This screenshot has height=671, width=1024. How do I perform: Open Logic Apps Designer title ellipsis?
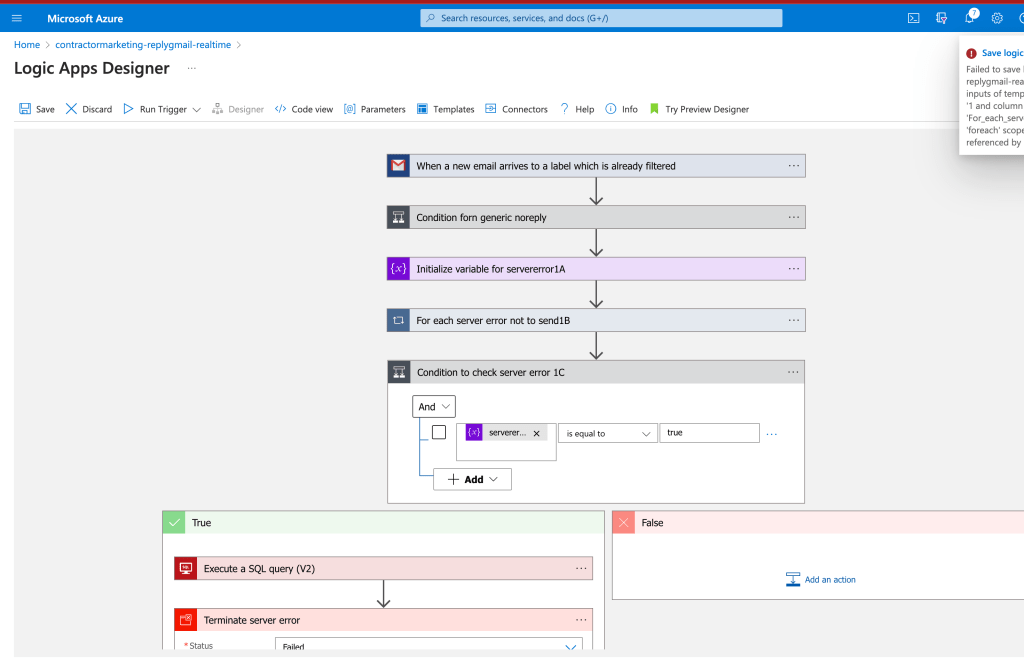pos(191,69)
